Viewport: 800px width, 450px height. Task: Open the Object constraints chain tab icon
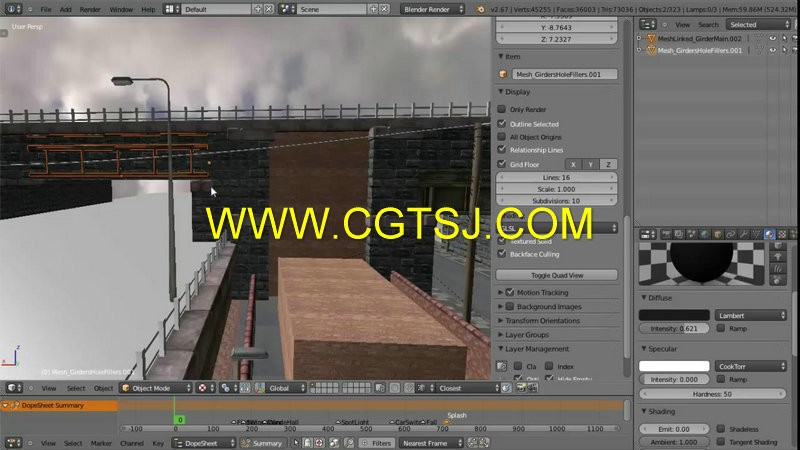pyautogui.click(x=730, y=234)
